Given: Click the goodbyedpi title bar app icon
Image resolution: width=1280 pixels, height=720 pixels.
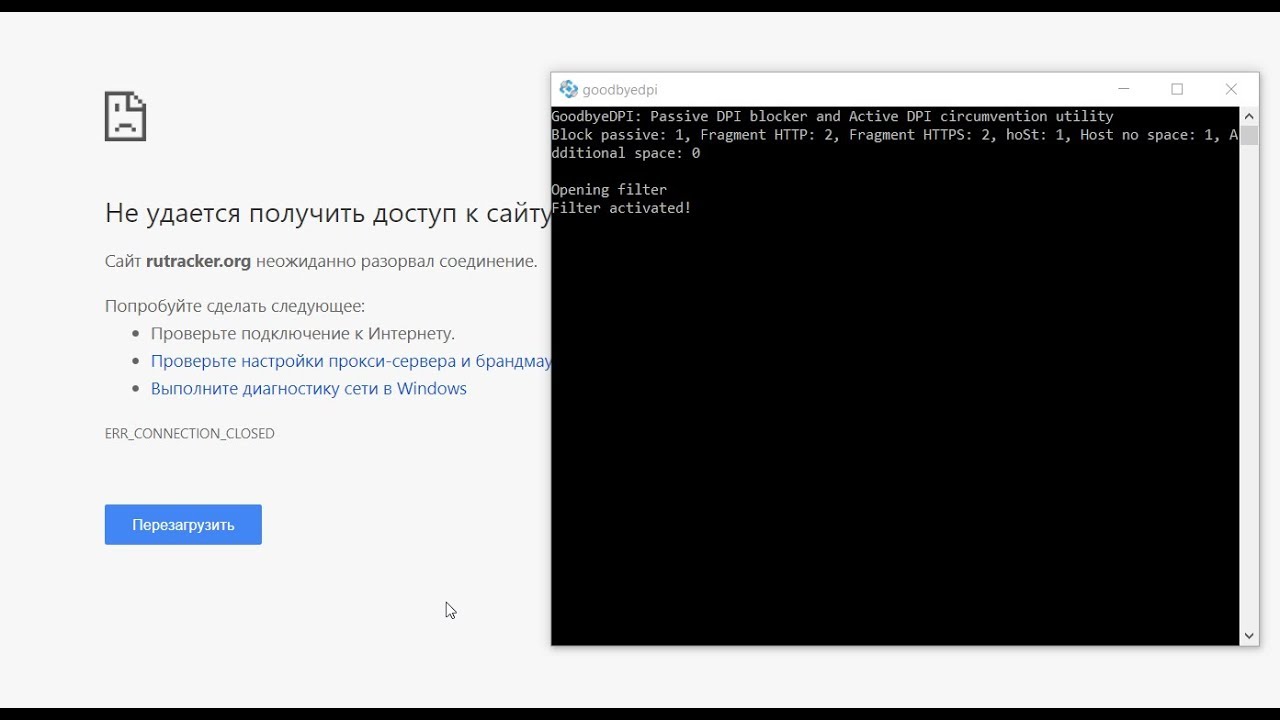Looking at the screenshot, I should pos(568,89).
